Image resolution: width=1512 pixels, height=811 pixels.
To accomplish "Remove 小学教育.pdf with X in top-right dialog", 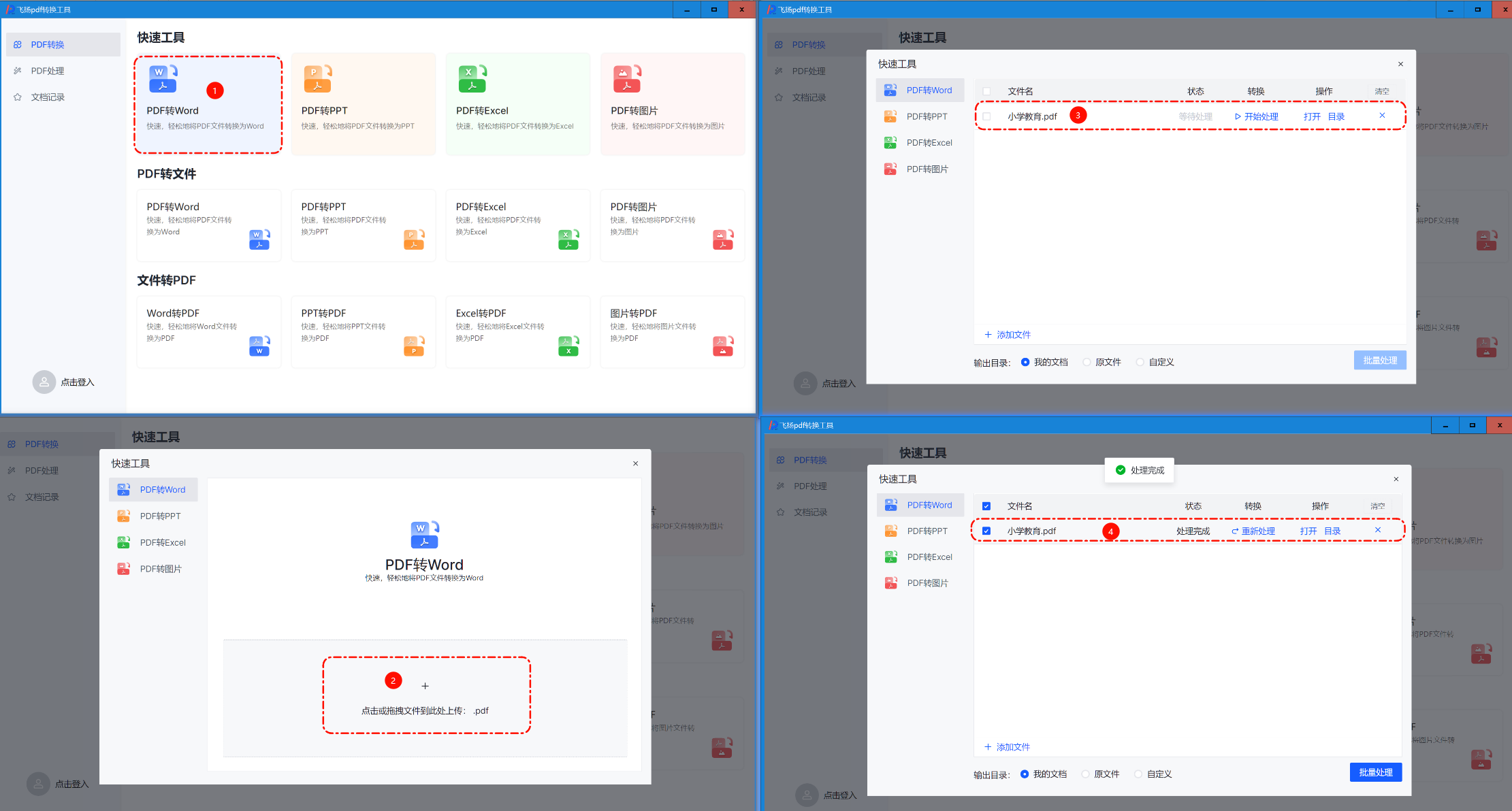I will coord(1382,116).
